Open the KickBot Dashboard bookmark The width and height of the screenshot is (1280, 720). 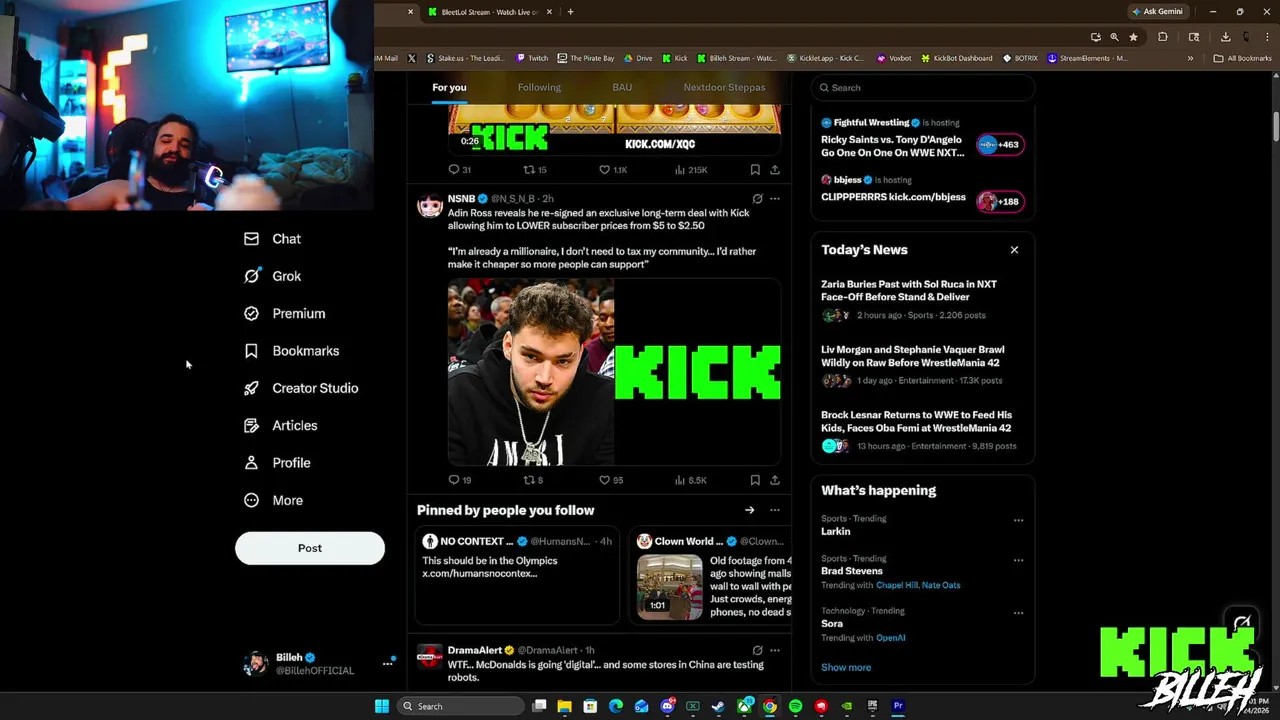pyautogui.click(x=957, y=58)
